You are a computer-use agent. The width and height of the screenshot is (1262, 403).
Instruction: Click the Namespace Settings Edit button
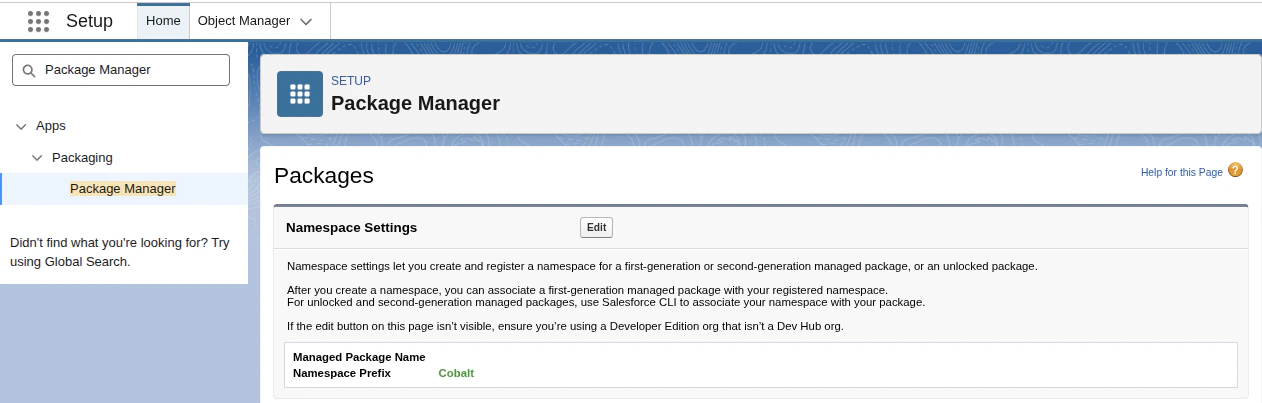596,227
